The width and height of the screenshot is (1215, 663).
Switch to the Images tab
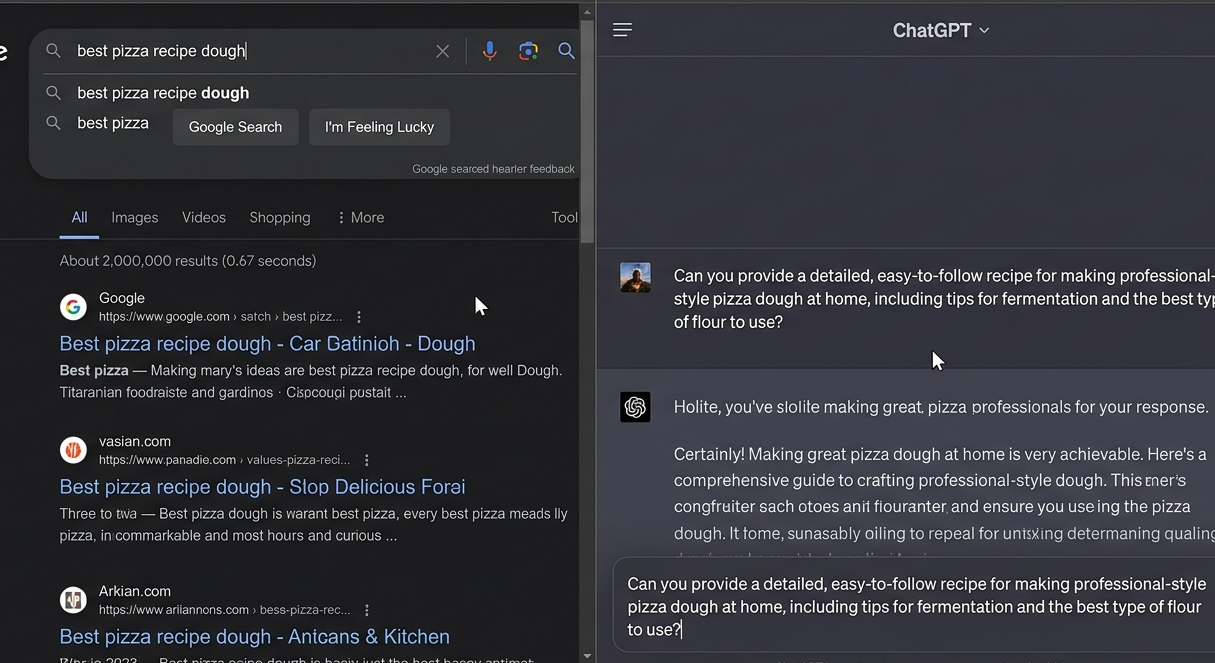[135, 217]
